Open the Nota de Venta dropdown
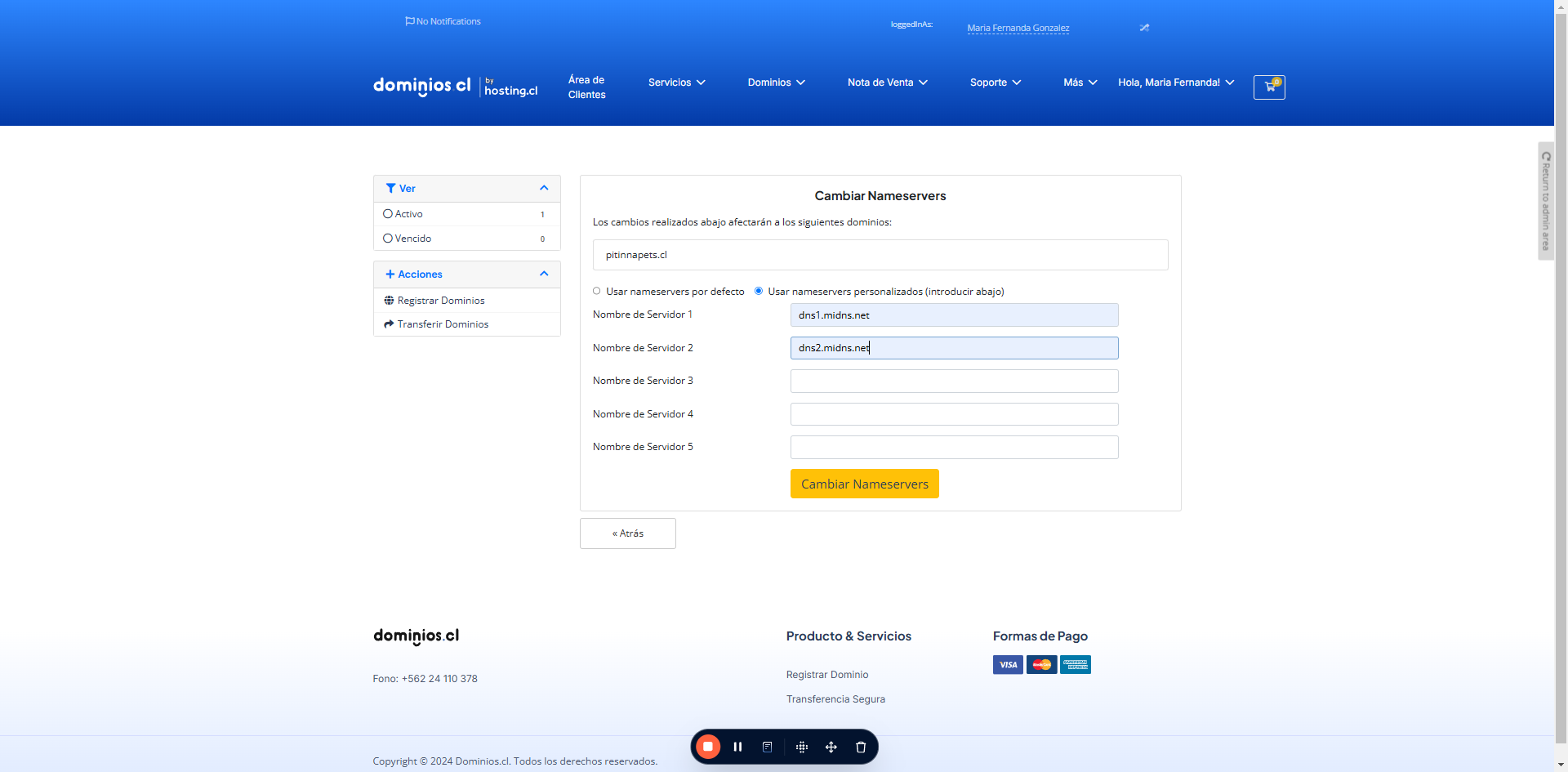This screenshot has height=772, width=1568. click(888, 83)
